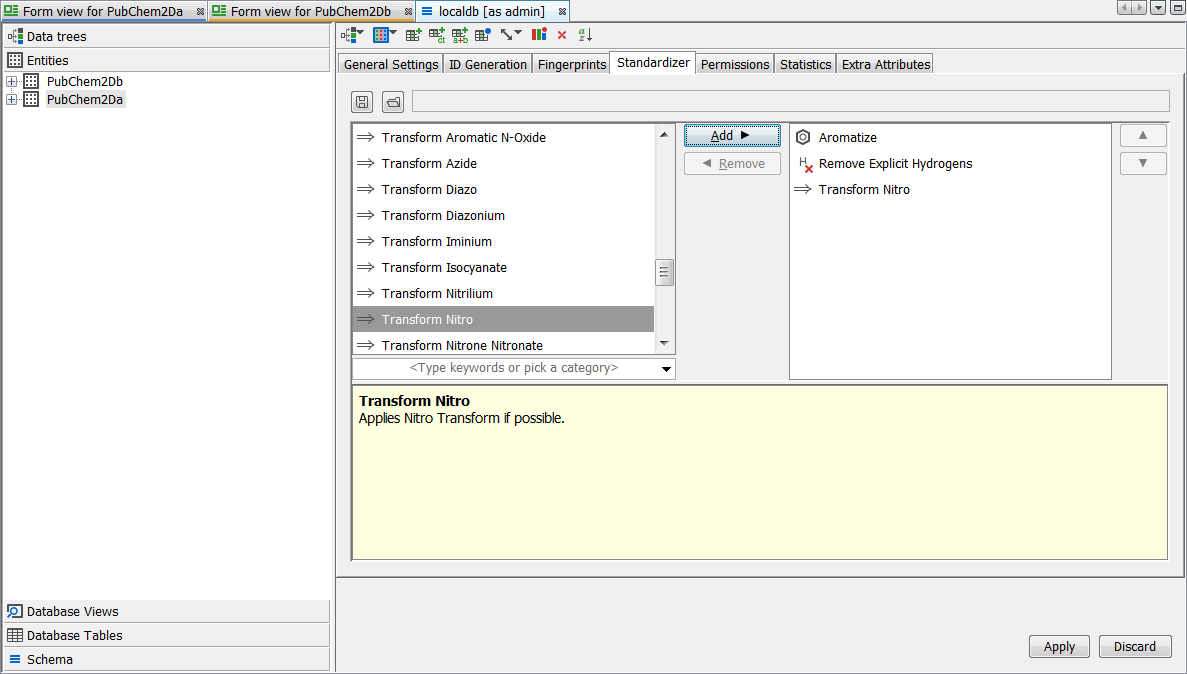Click the add field table icon with plus

click(x=413, y=35)
